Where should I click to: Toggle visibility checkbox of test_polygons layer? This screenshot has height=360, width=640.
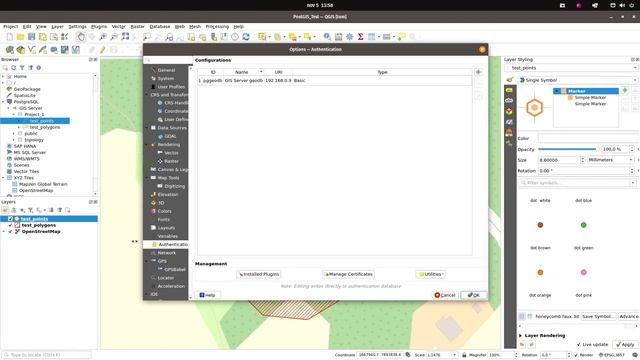coord(10,225)
